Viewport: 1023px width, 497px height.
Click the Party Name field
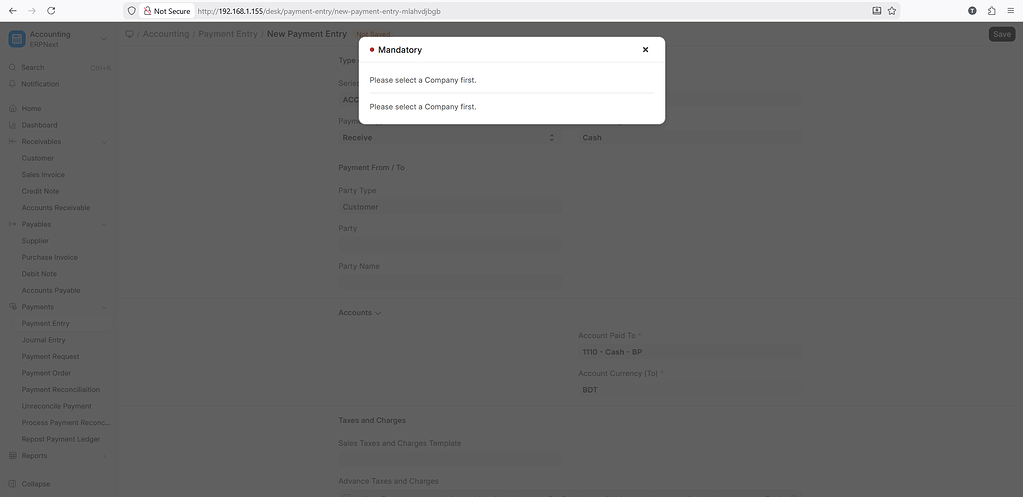pyautogui.click(x=450, y=282)
